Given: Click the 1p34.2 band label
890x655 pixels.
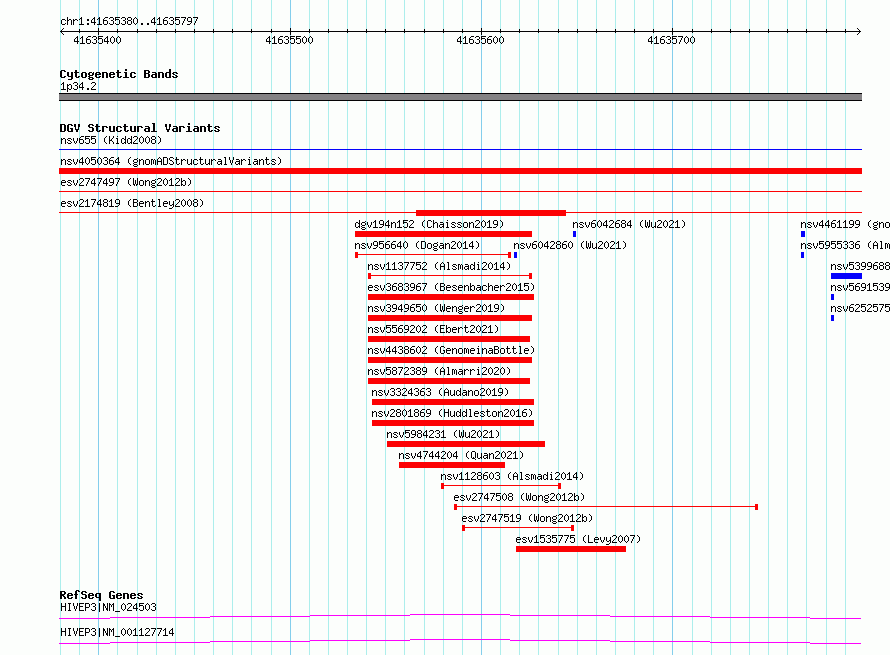Looking at the screenshot, I should coord(78,86).
